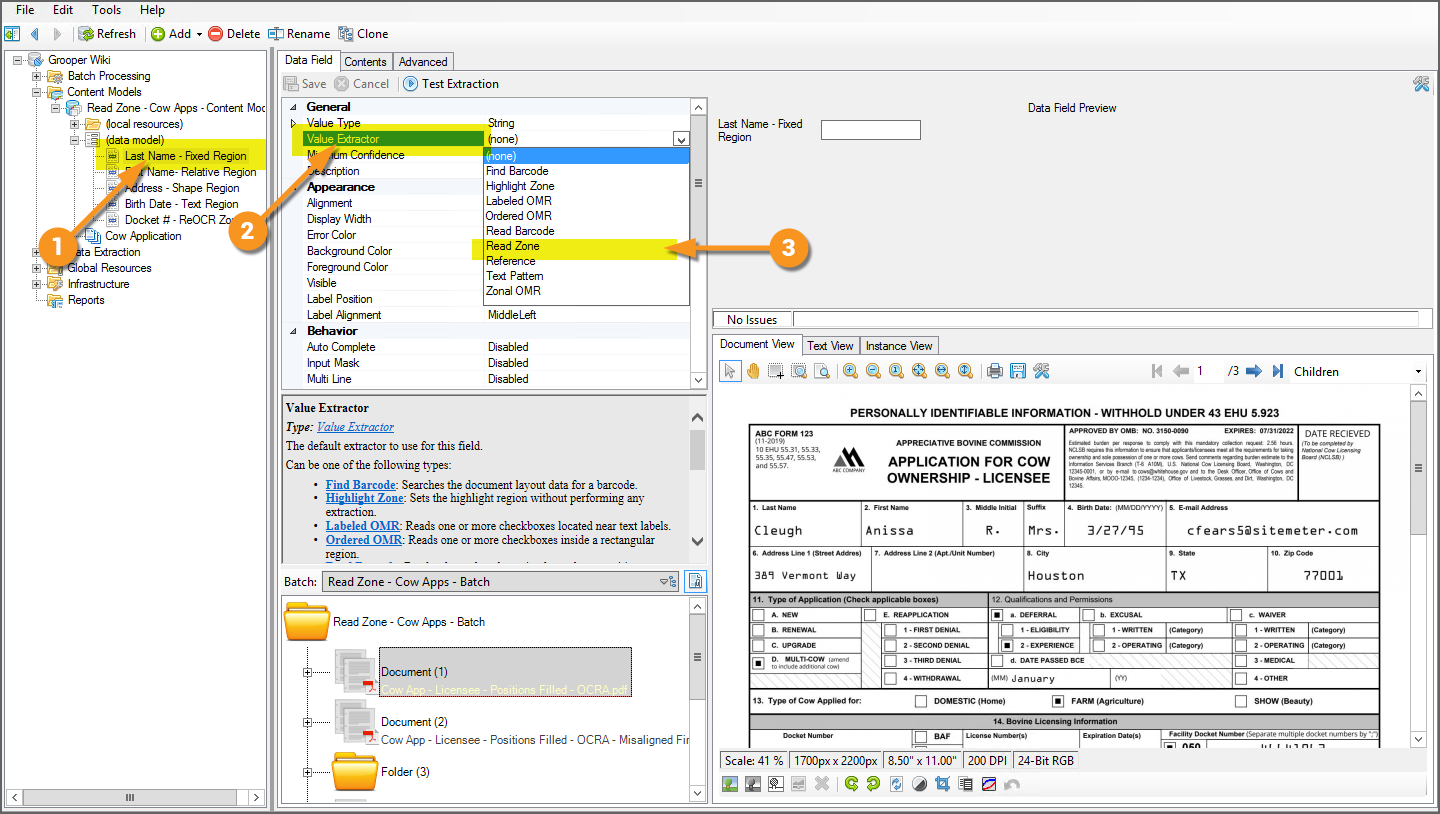Click the crop image icon

pyautogui.click(x=942, y=784)
